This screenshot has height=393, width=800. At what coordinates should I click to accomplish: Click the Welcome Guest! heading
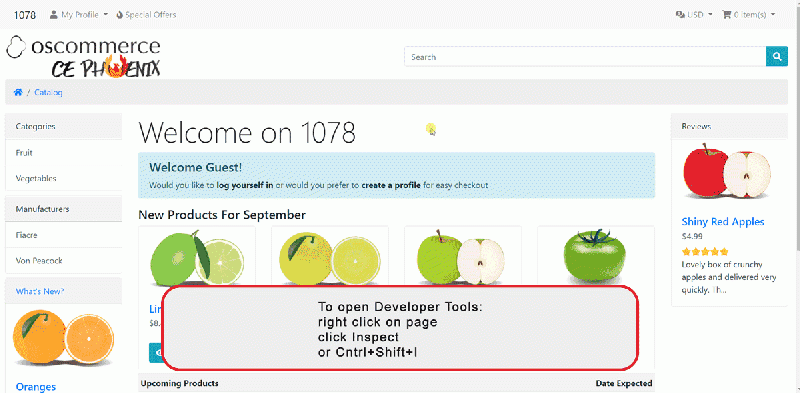(x=196, y=167)
